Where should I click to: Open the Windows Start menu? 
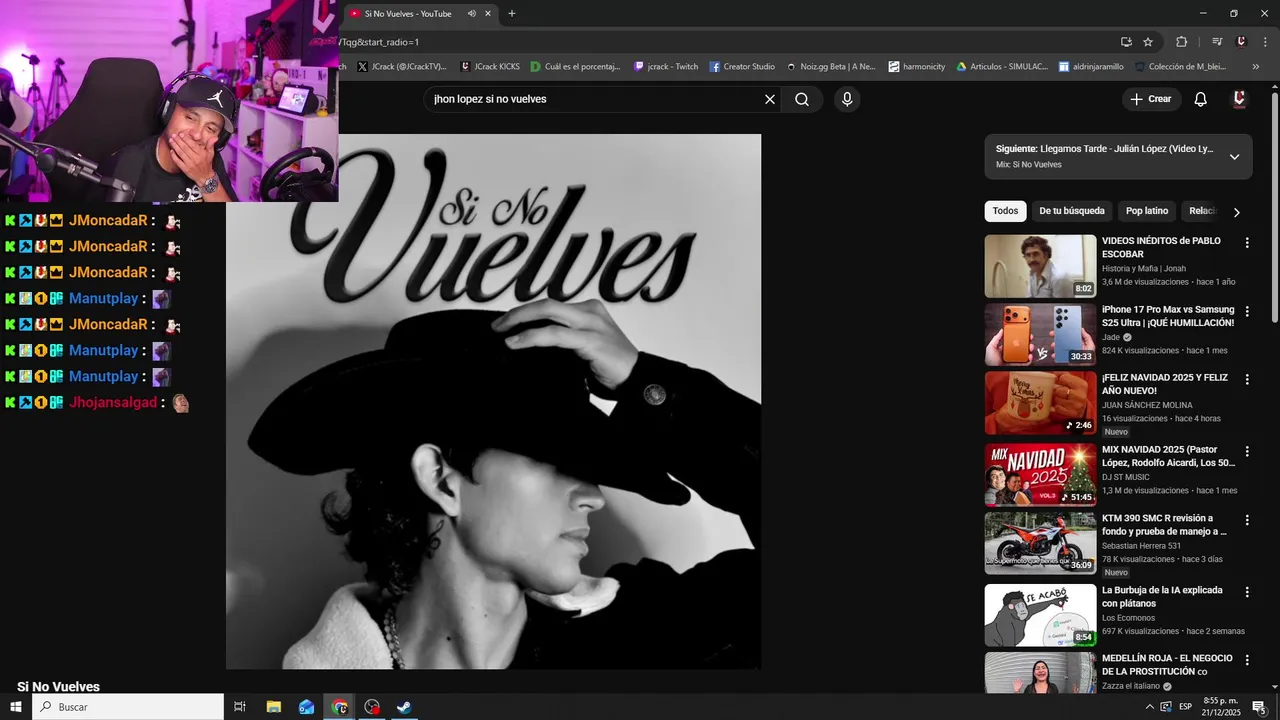pyautogui.click(x=16, y=707)
